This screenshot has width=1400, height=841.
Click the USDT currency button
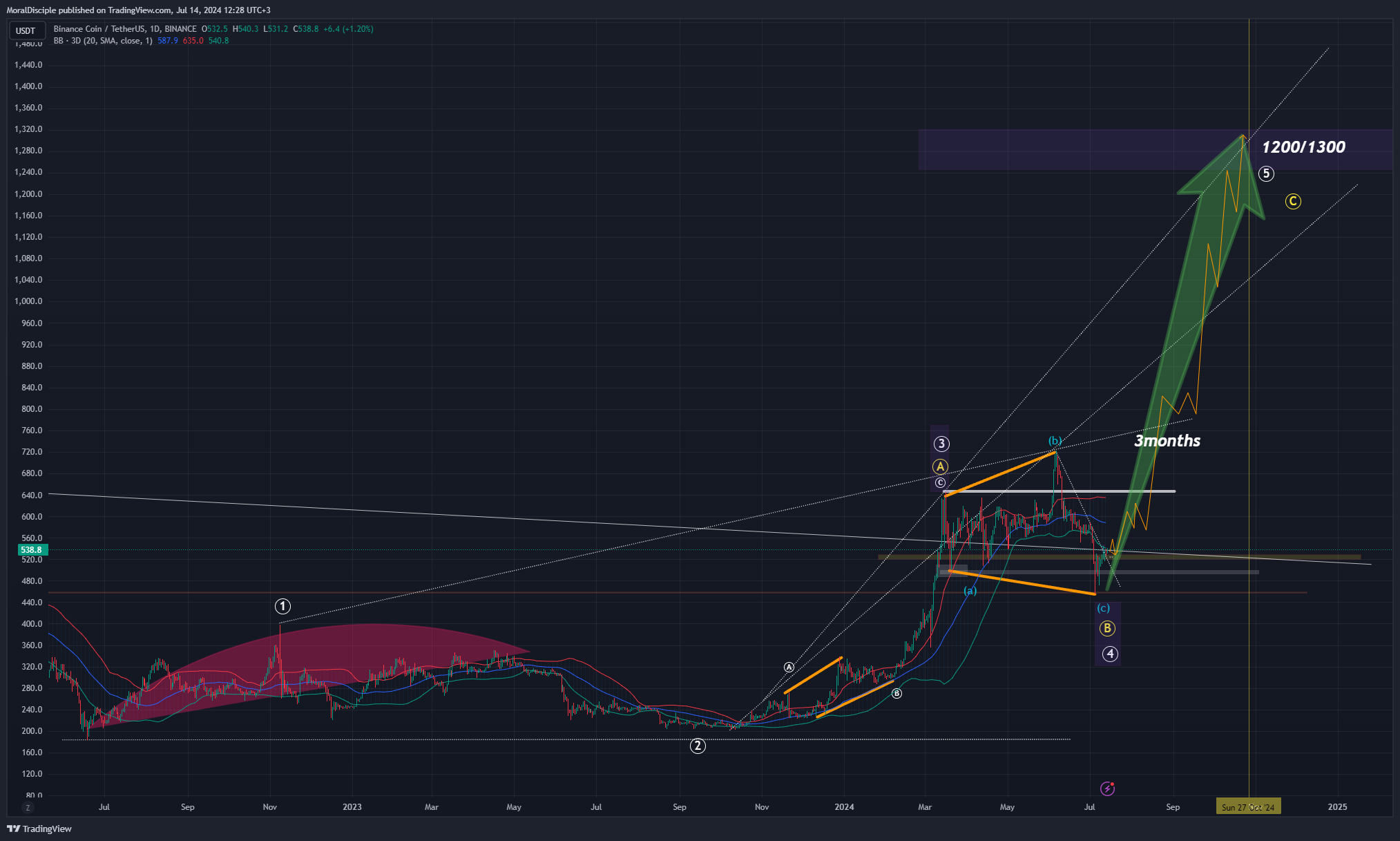point(26,30)
